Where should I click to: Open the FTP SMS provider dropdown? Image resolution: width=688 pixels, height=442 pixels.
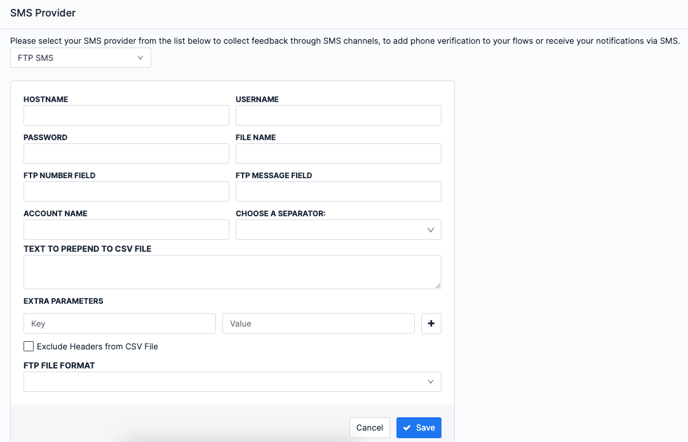point(80,58)
